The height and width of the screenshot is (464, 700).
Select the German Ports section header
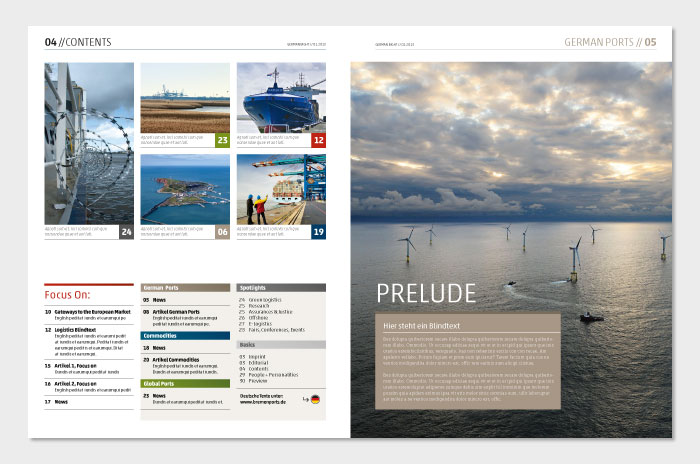[x=185, y=287]
